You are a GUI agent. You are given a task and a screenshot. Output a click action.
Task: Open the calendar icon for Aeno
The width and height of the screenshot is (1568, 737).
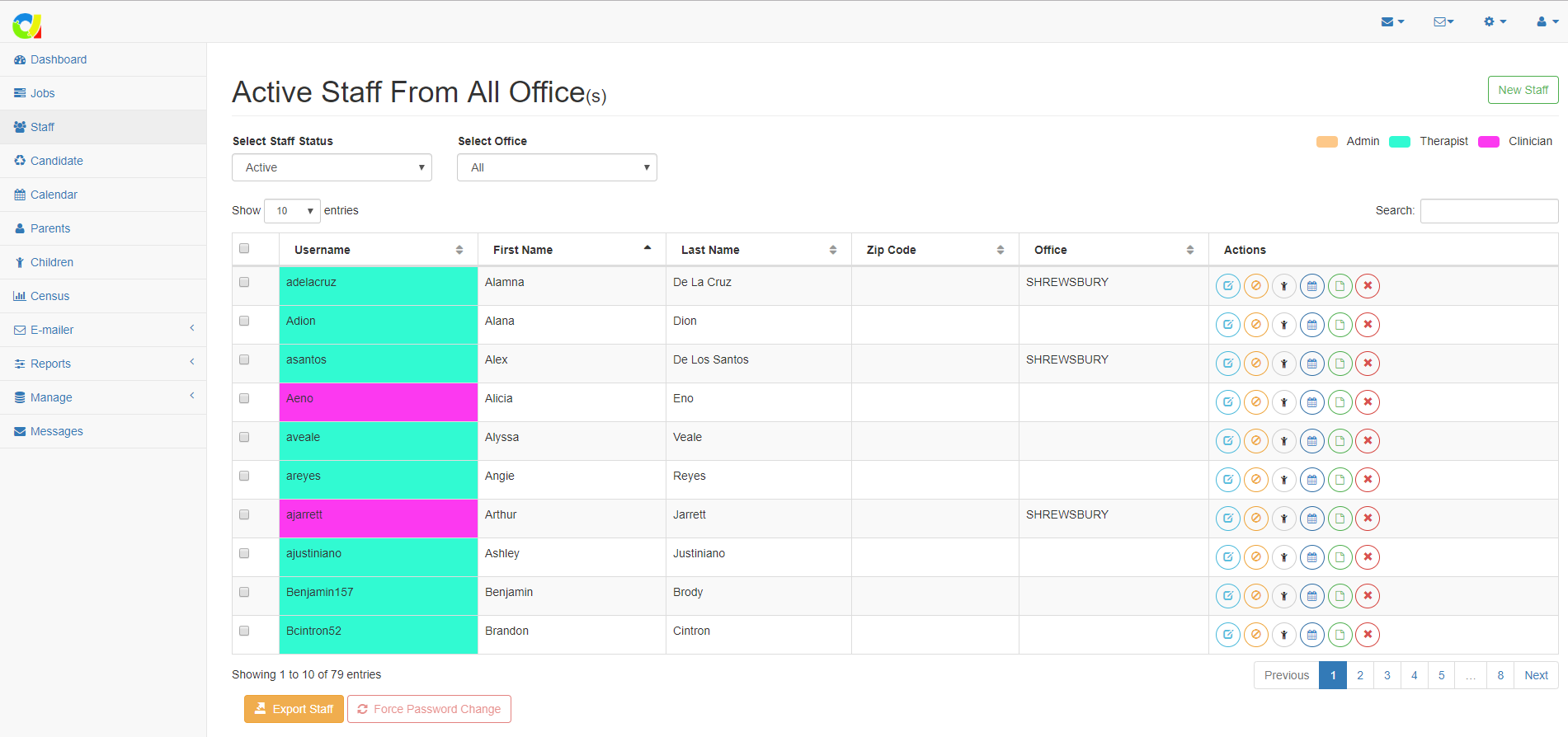point(1311,402)
